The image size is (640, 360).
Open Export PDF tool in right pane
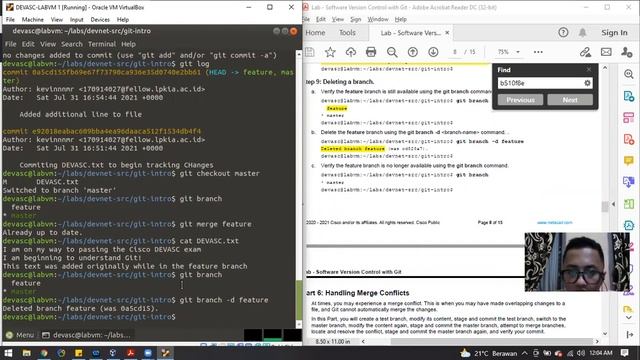point(629,96)
